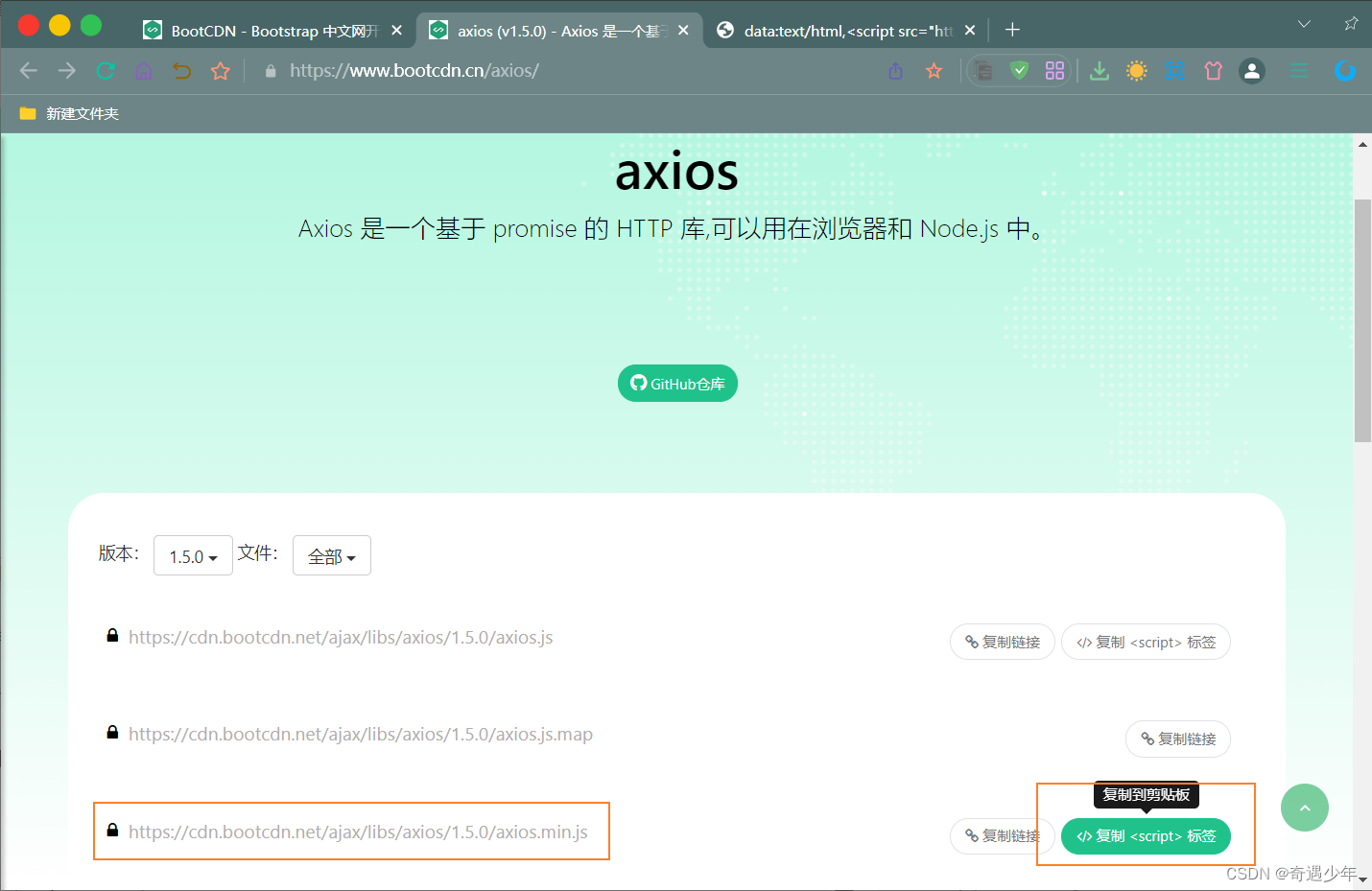The width and height of the screenshot is (1372, 891).
Task: Open the pink shirt skin icon
Action: click(1214, 71)
